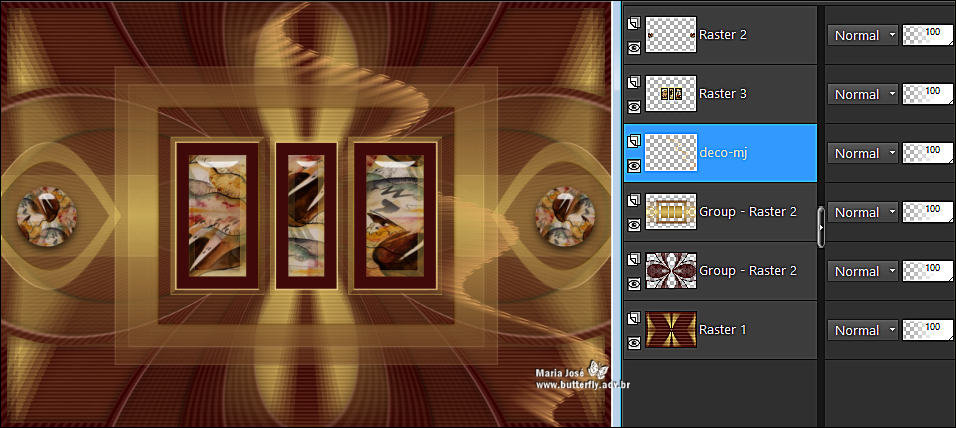The width and height of the screenshot is (956, 428).
Task: Adjust the opacity slider of deco-mj layer
Action: (x=928, y=153)
